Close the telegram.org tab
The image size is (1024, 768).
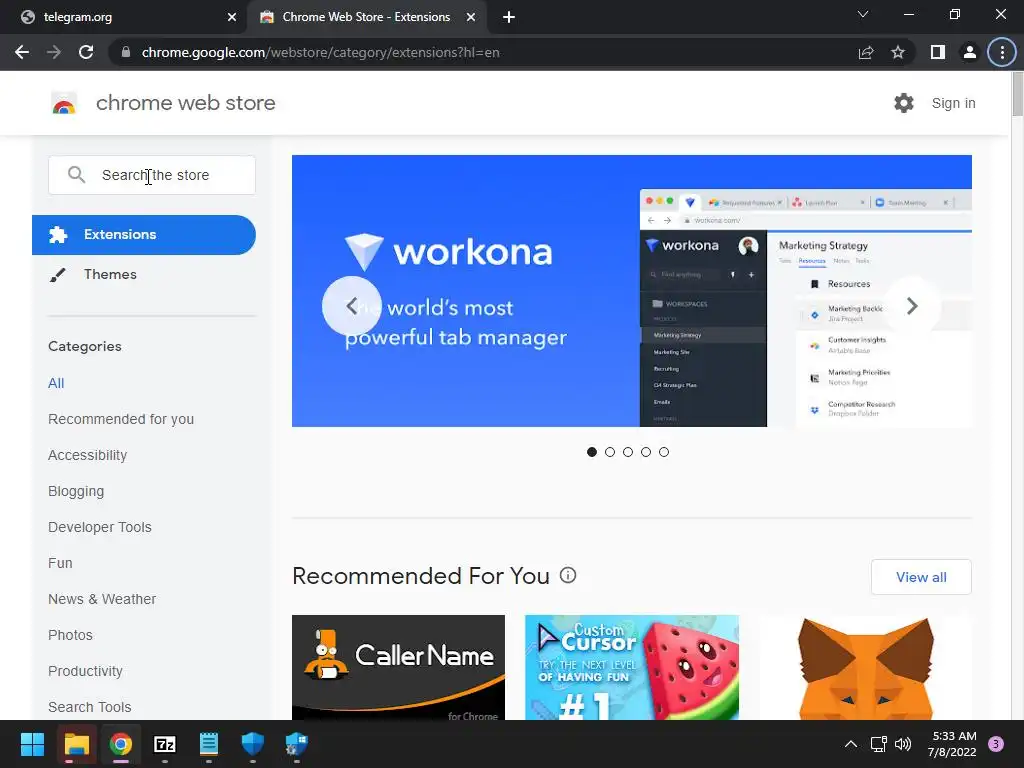pyautogui.click(x=231, y=17)
